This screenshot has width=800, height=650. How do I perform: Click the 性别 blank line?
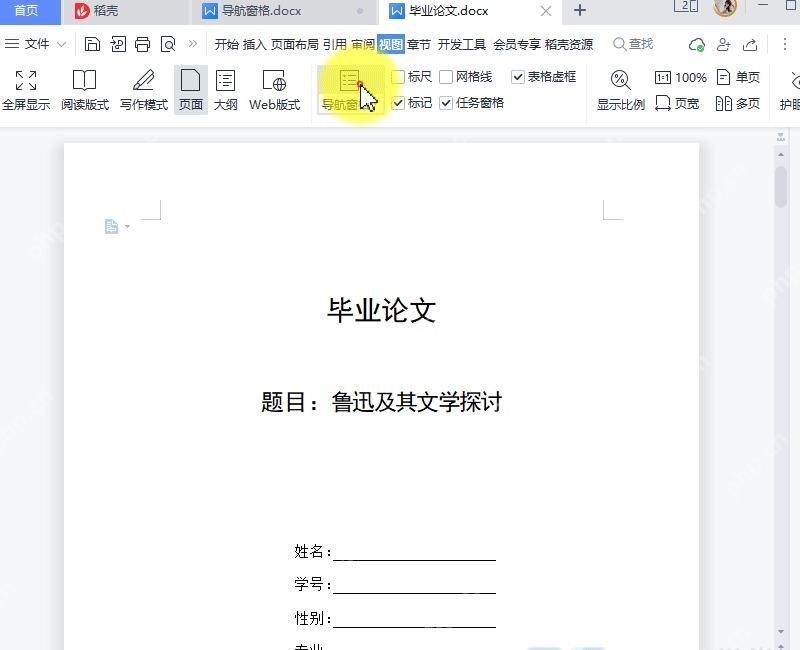point(414,619)
